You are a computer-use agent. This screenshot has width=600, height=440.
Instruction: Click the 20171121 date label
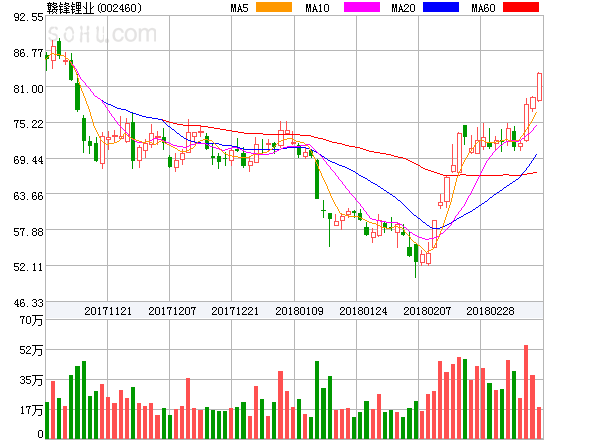click(108, 311)
